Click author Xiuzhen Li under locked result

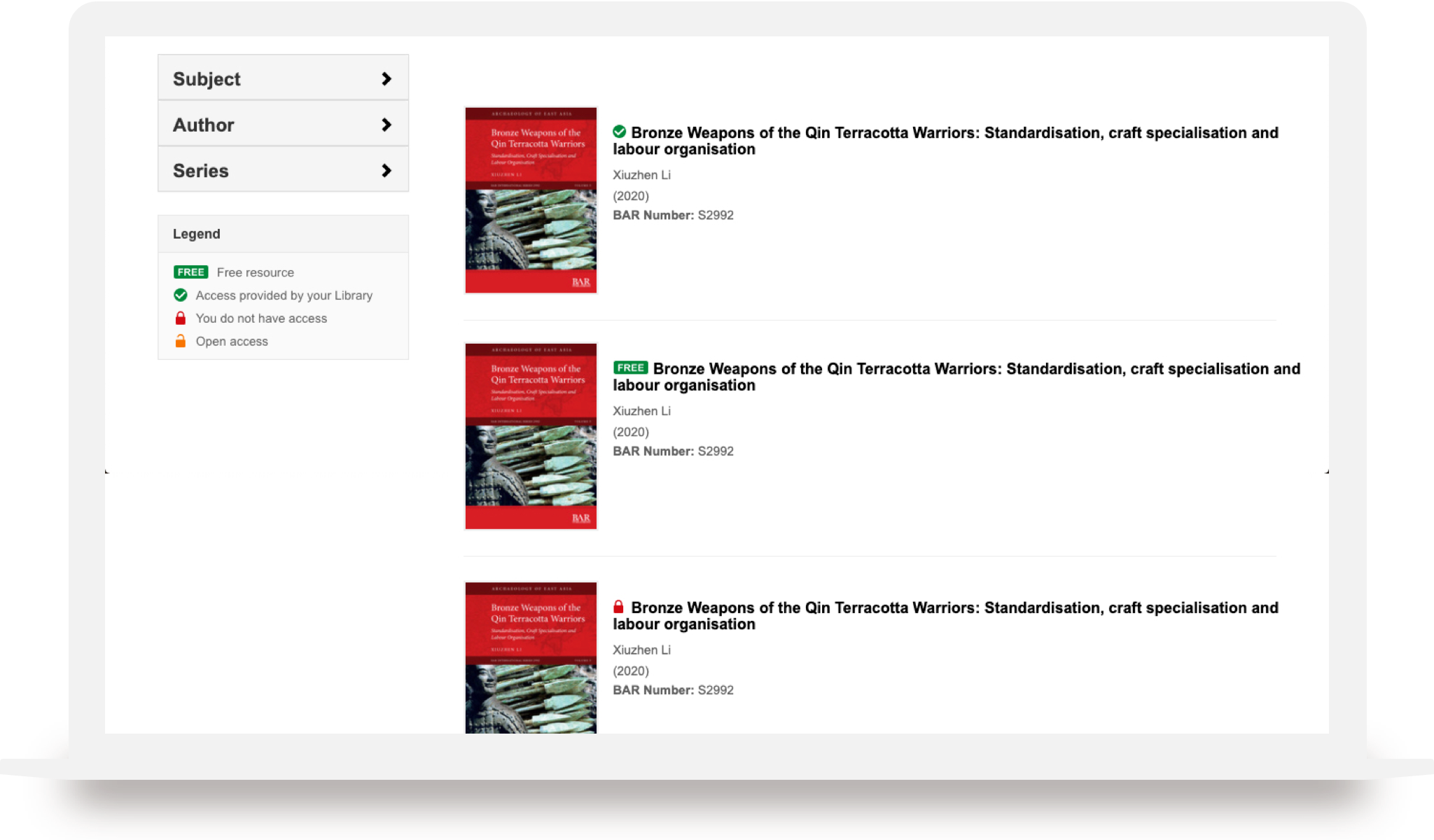641,650
